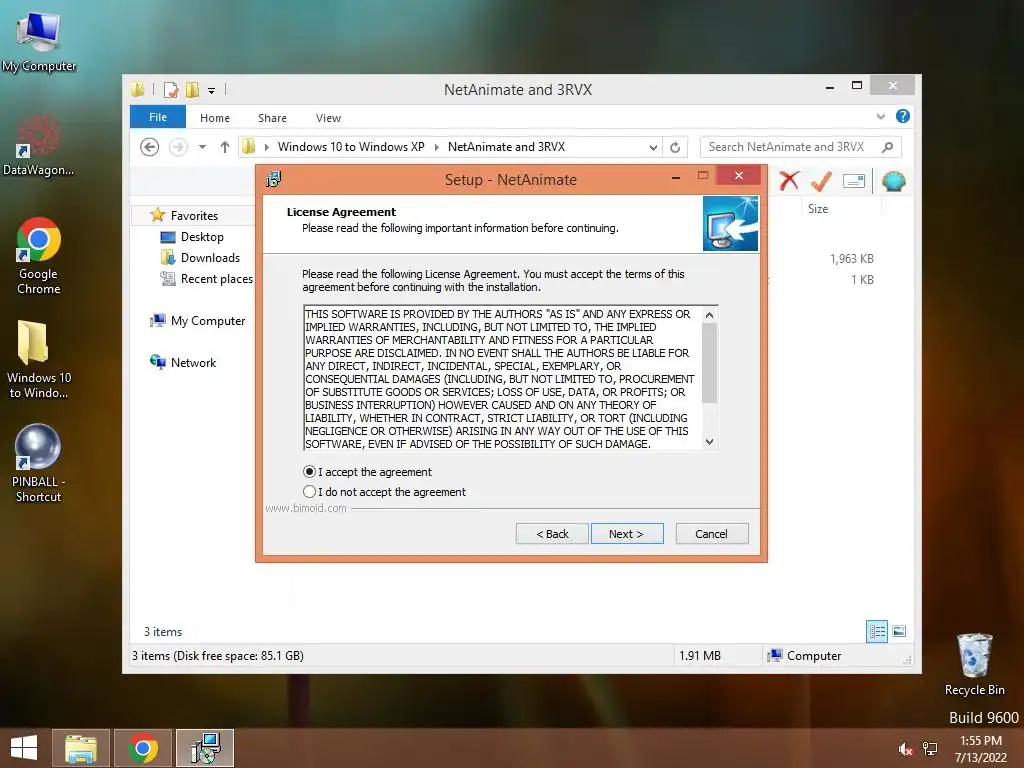1024x768 pixels.
Task: Click new folder quick-access icon
Action: (x=193, y=89)
